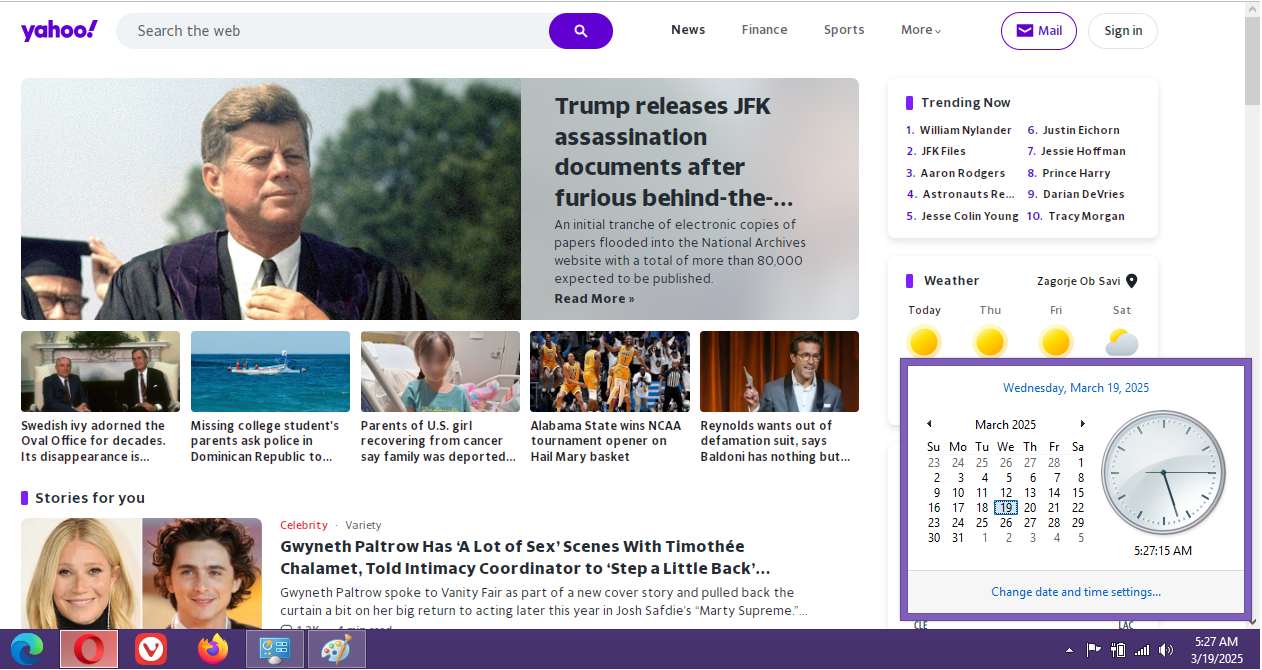Select day 19 in the calendar
Viewport: 1262px width, 670px height.
[1005, 508]
